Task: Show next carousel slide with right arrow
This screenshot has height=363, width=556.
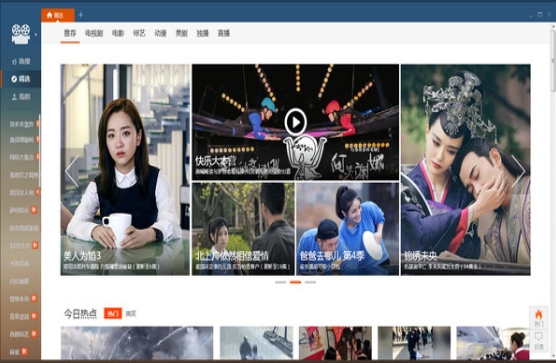Action: click(x=518, y=171)
